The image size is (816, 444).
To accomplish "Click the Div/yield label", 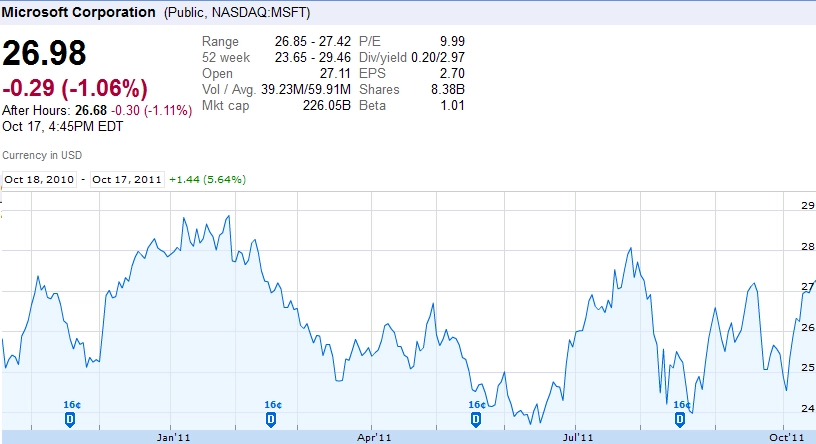I will point(382,57).
